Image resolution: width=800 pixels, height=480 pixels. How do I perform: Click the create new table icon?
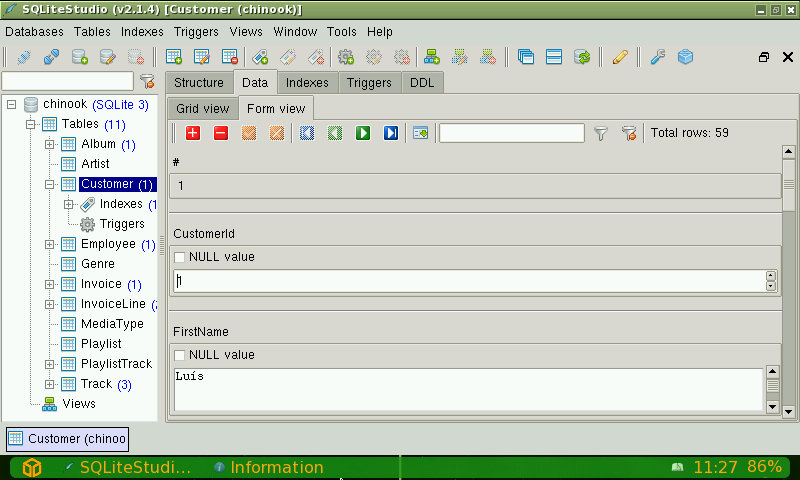point(174,57)
